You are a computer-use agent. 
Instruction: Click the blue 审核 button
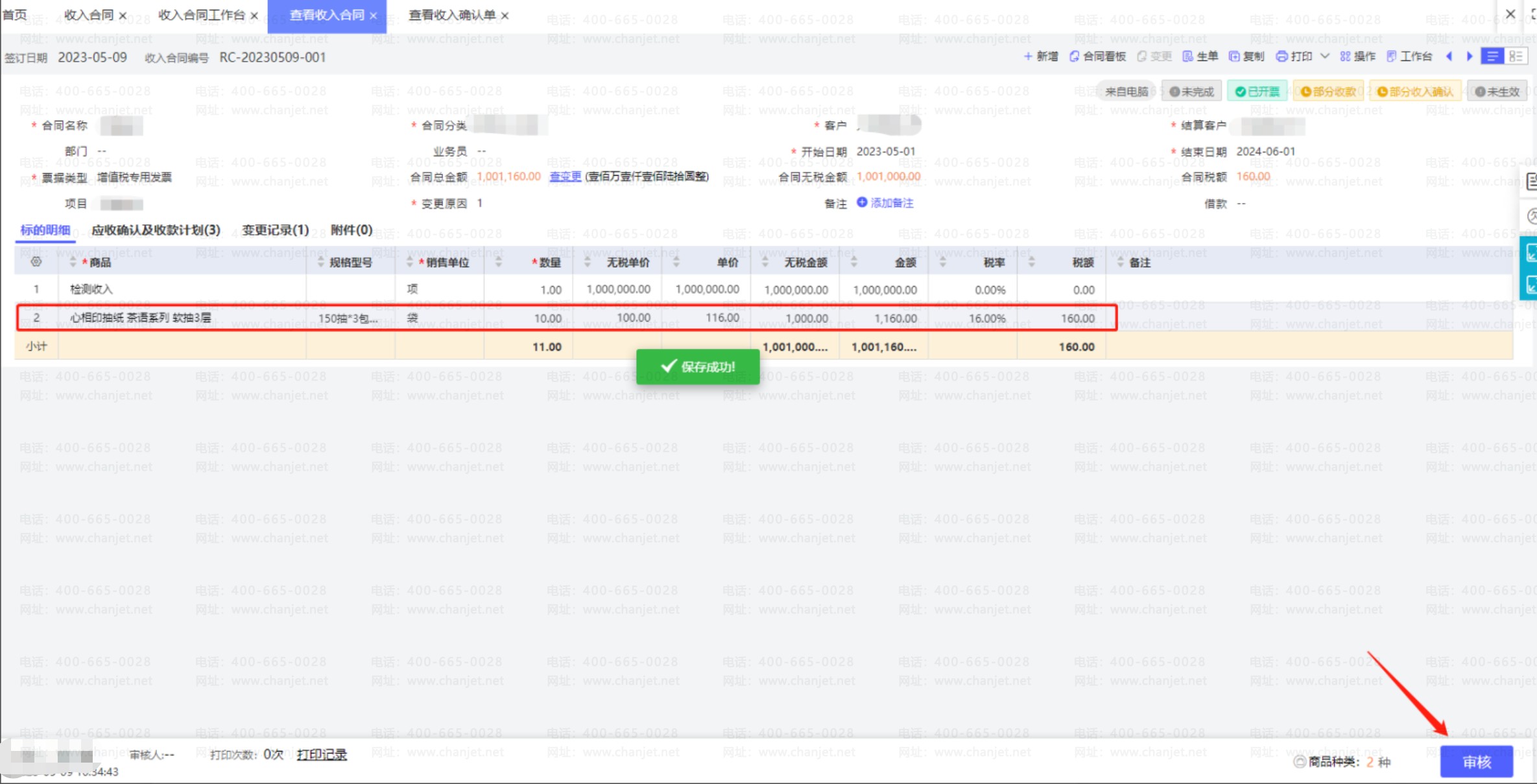[1476, 761]
